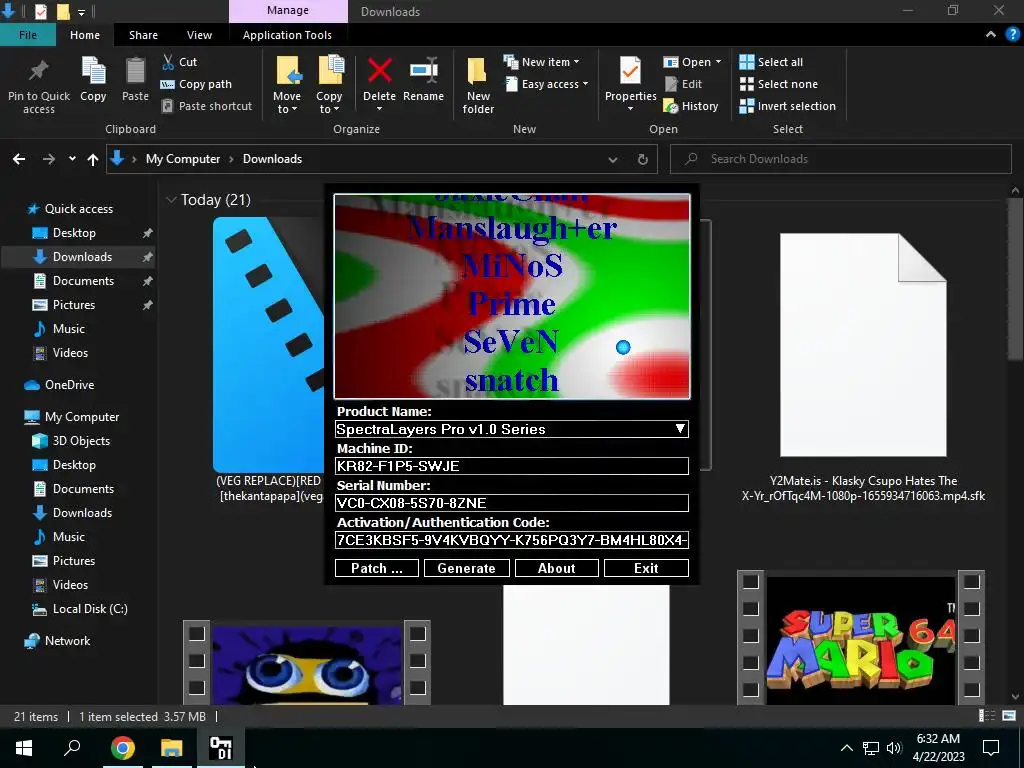Viewport: 1024px width, 768px height.
Task: Switch to large icons view layout
Action: coord(1009,716)
